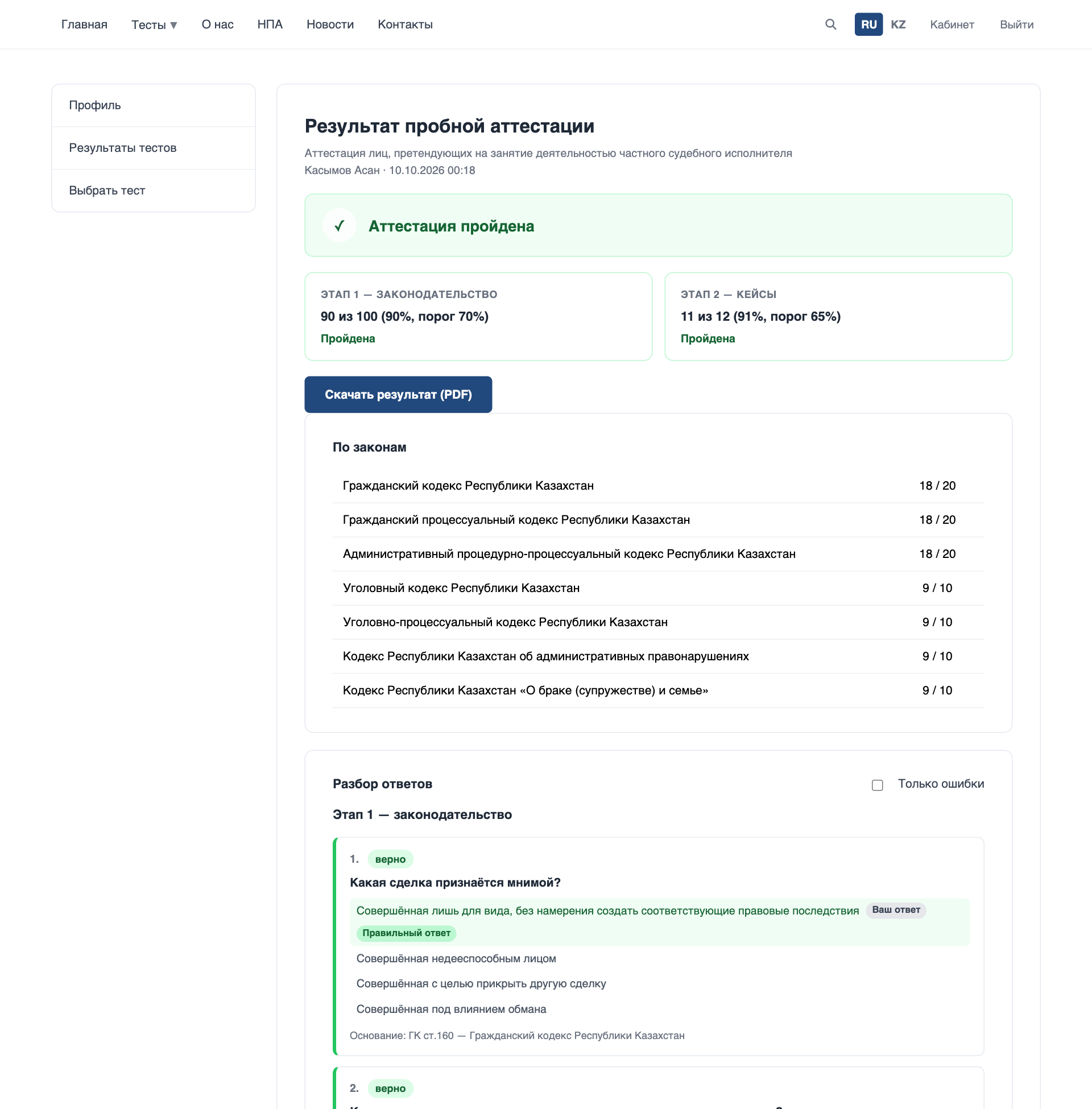Expand the Тесты dropdown menu

click(154, 24)
